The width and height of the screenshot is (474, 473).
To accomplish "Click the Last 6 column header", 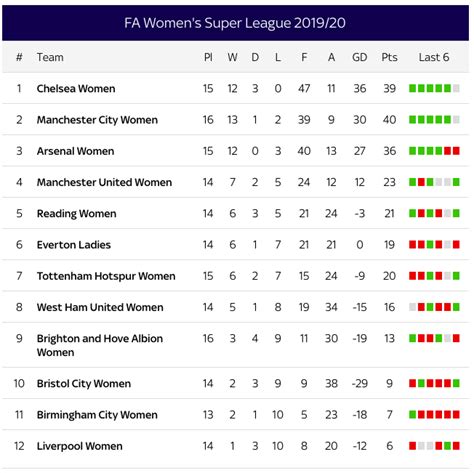I will point(434,57).
